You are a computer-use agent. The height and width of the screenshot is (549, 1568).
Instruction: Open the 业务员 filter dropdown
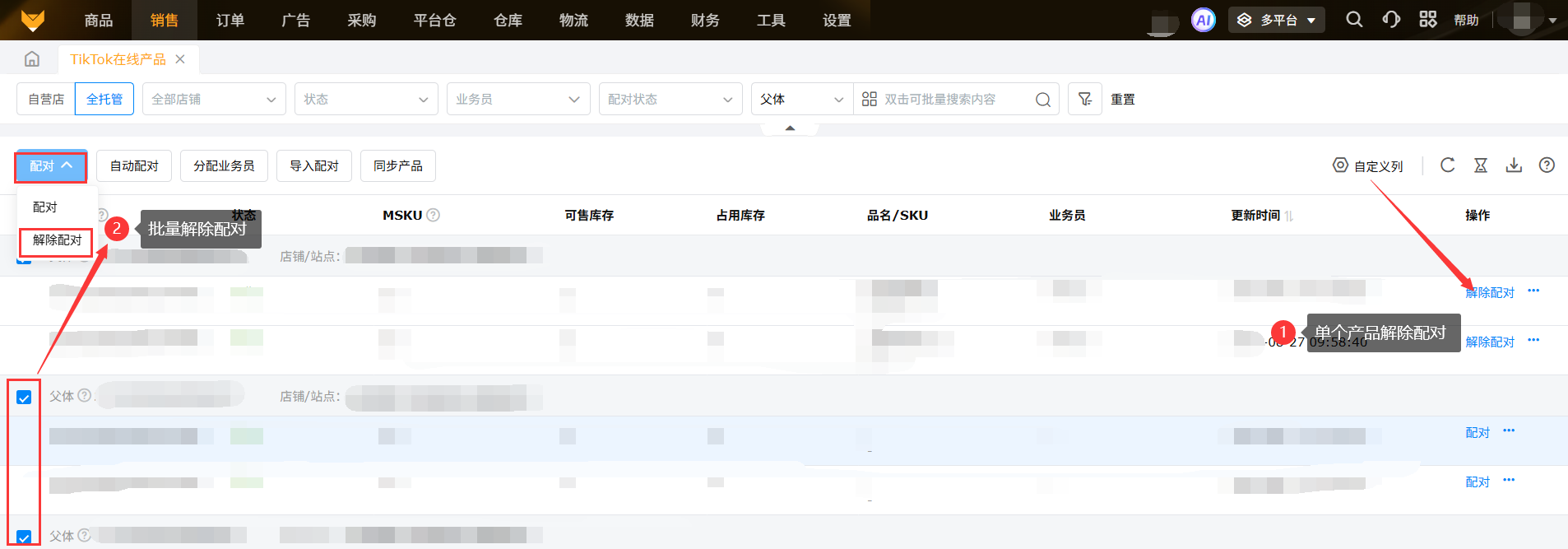coord(518,99)
